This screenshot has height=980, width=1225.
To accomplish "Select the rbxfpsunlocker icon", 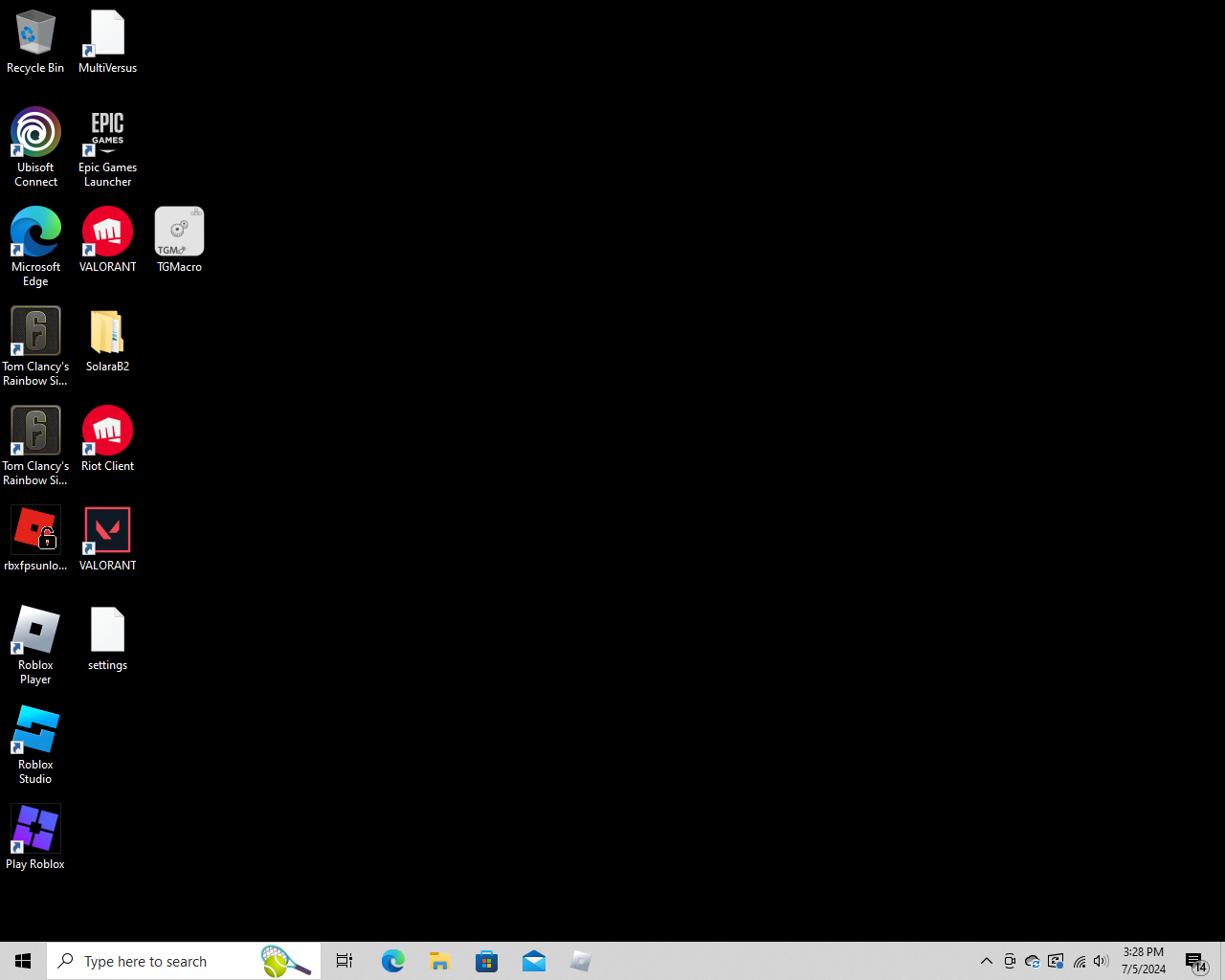I will (x=35, y=539).
